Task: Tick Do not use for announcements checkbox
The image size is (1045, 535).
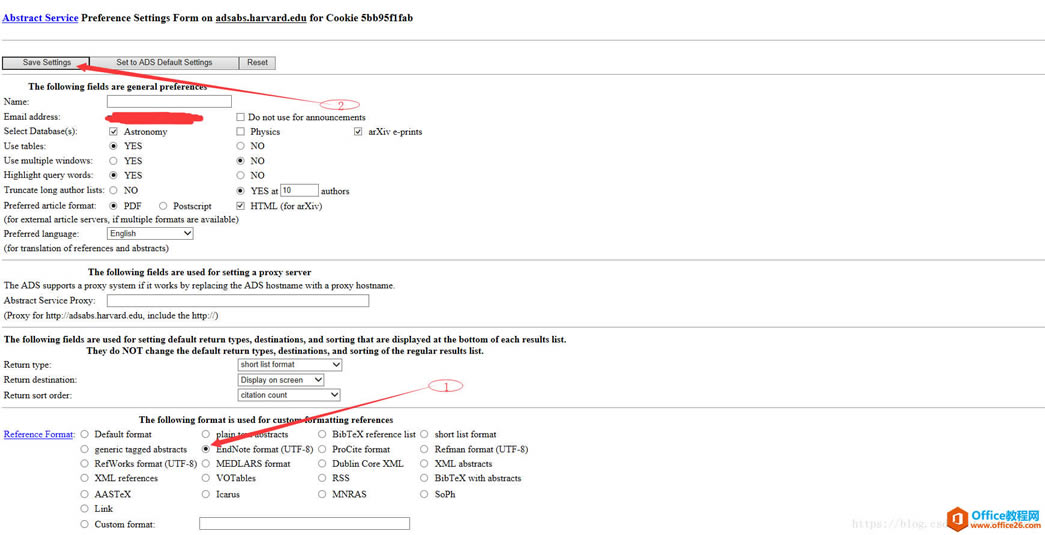Action: click(241, 117)
